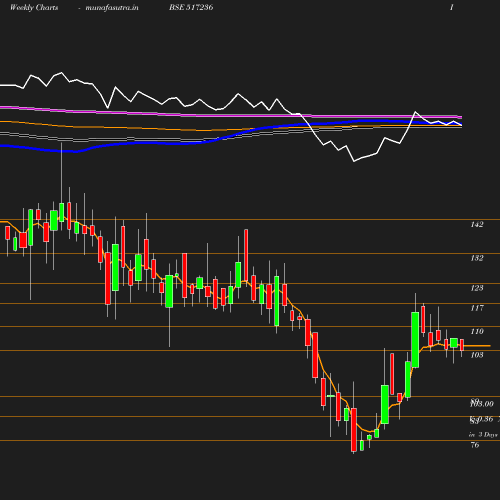Viewport: 500px width, 500px height.
Task: Click the 'BSE 517236' symbol label
Action: point(191,7)
